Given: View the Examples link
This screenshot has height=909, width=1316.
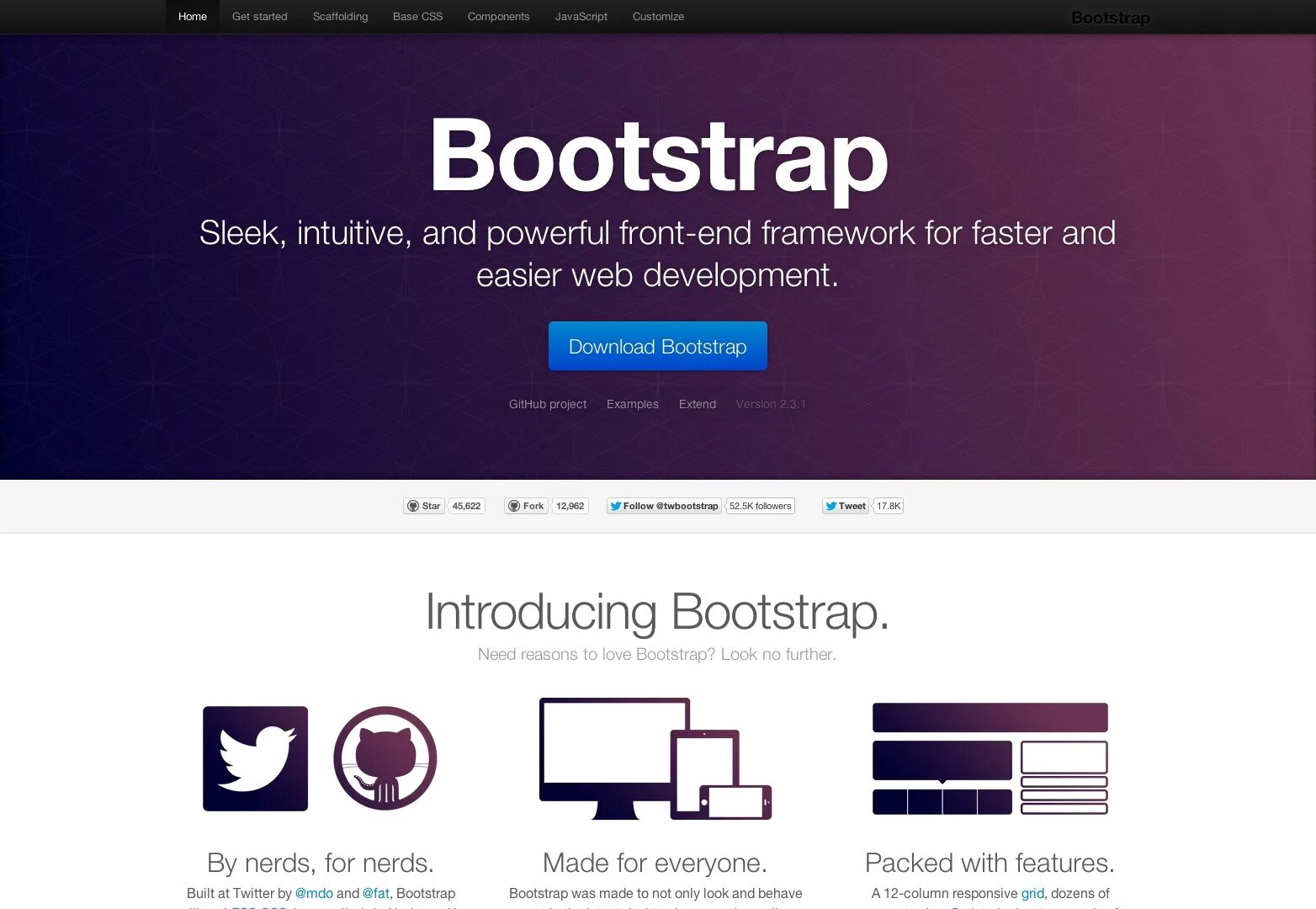Looking at the screenshot, I should point(633,404).
